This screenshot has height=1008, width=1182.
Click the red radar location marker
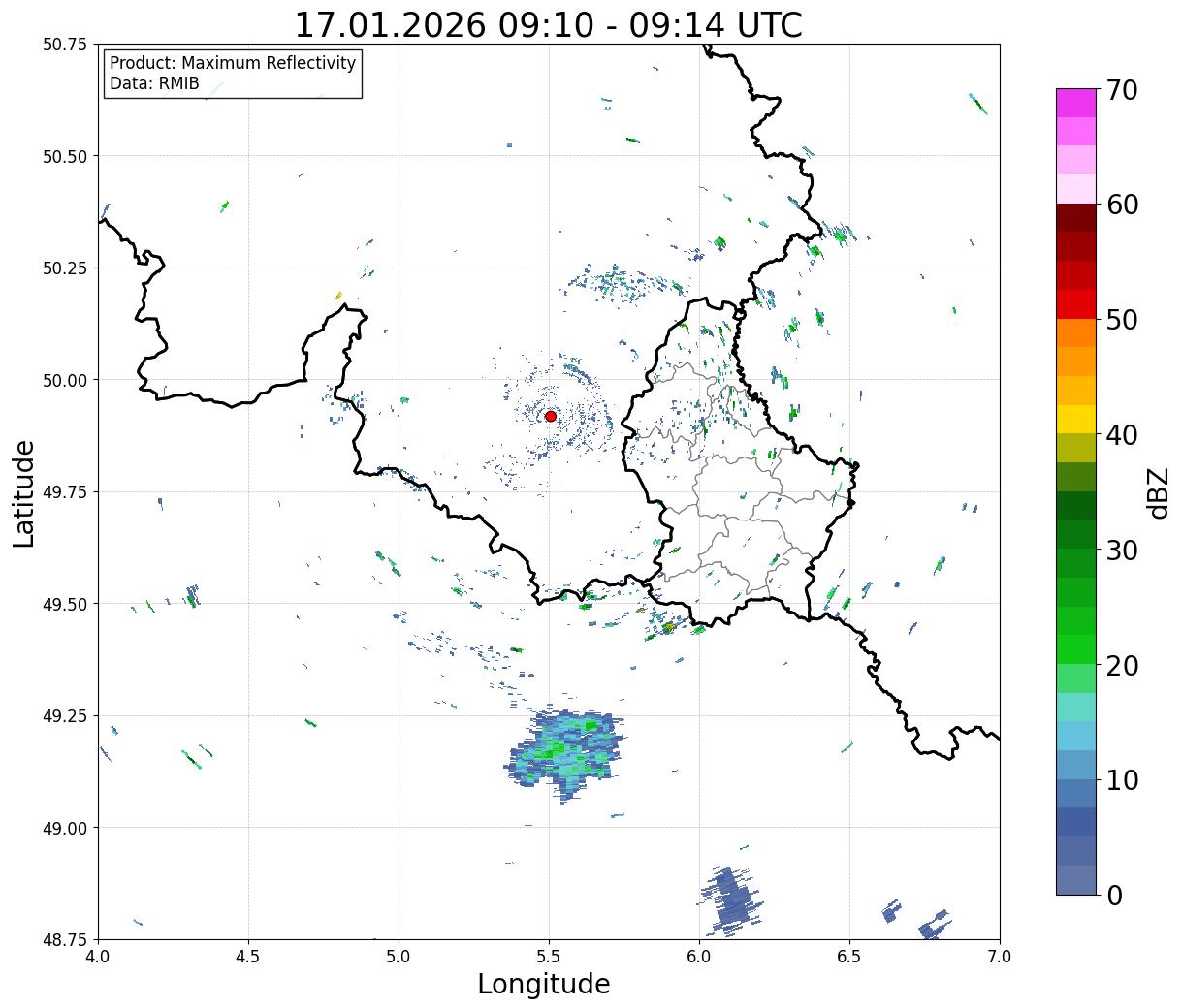tap(551, 416)
